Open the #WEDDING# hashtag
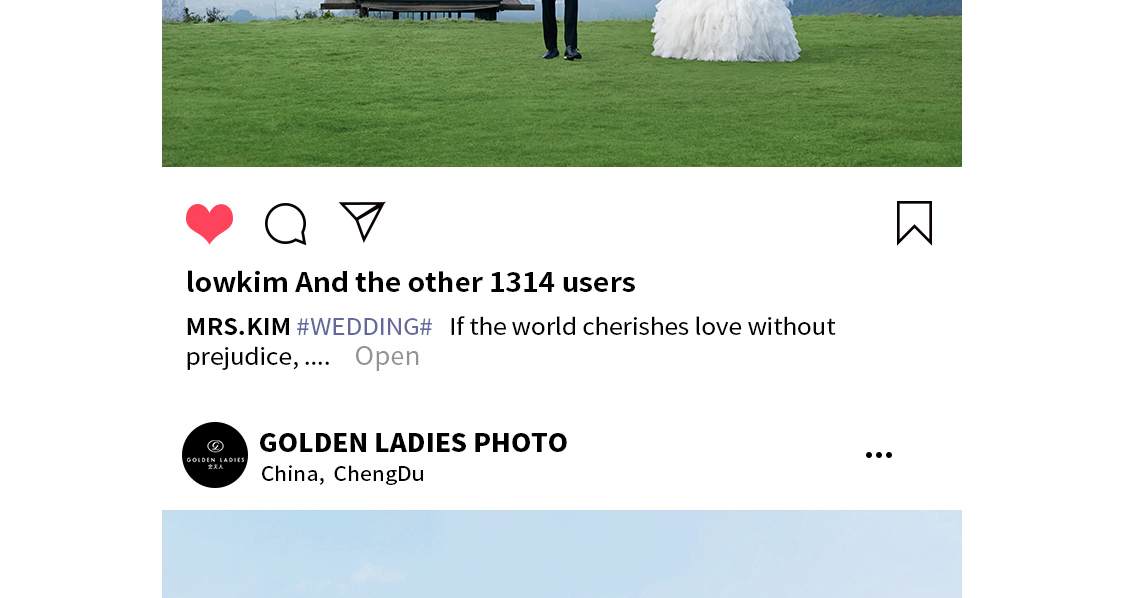The image size is (1125, 598). (364, 327)
